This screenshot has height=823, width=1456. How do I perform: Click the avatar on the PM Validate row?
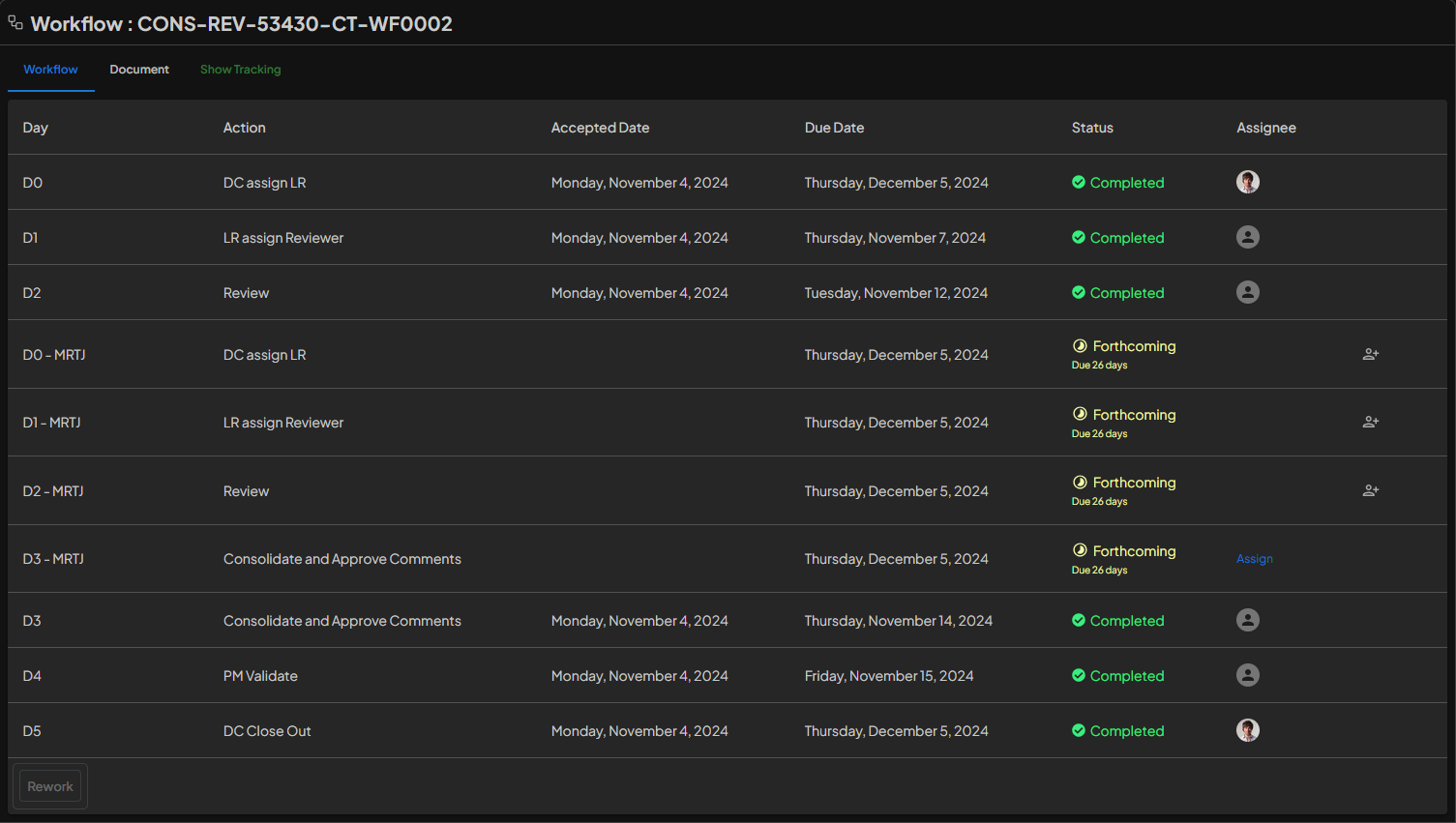[1248, 675]
